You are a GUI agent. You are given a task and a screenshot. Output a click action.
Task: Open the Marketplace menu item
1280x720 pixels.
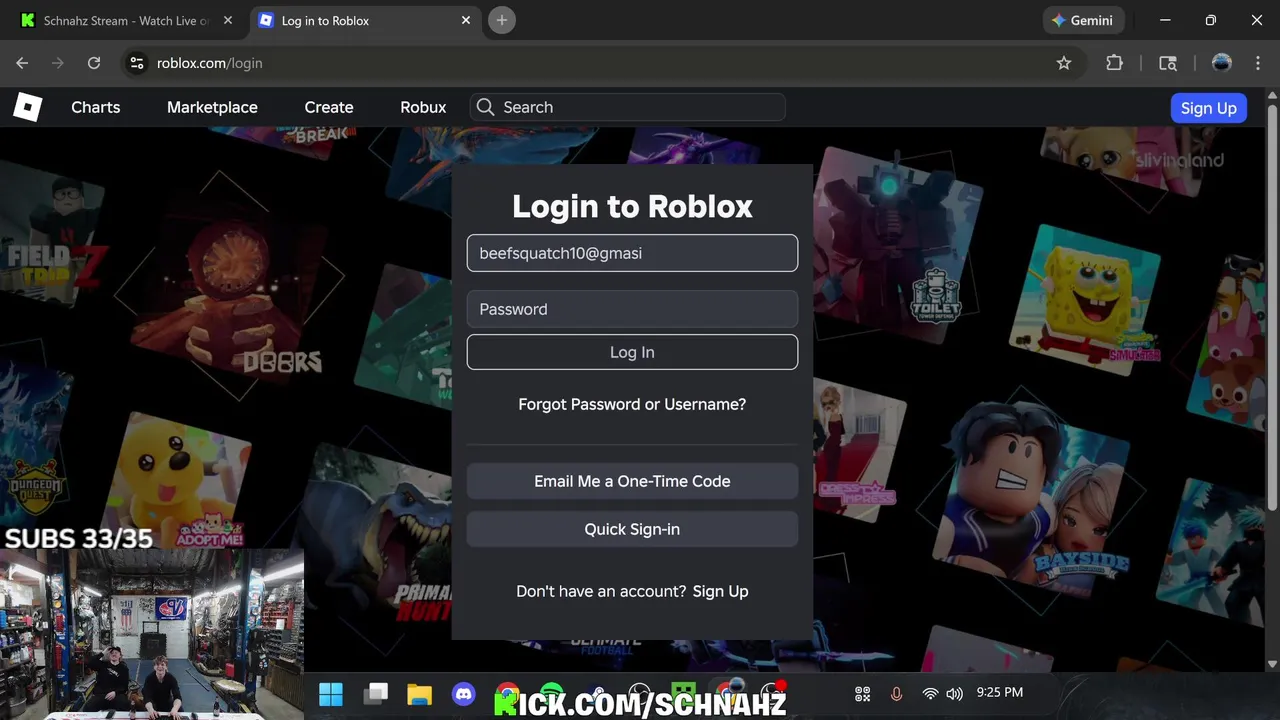coord(212,107)
